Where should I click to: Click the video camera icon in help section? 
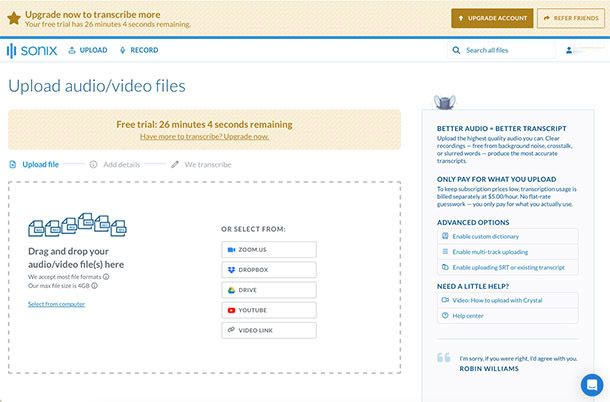click(445, 300)
